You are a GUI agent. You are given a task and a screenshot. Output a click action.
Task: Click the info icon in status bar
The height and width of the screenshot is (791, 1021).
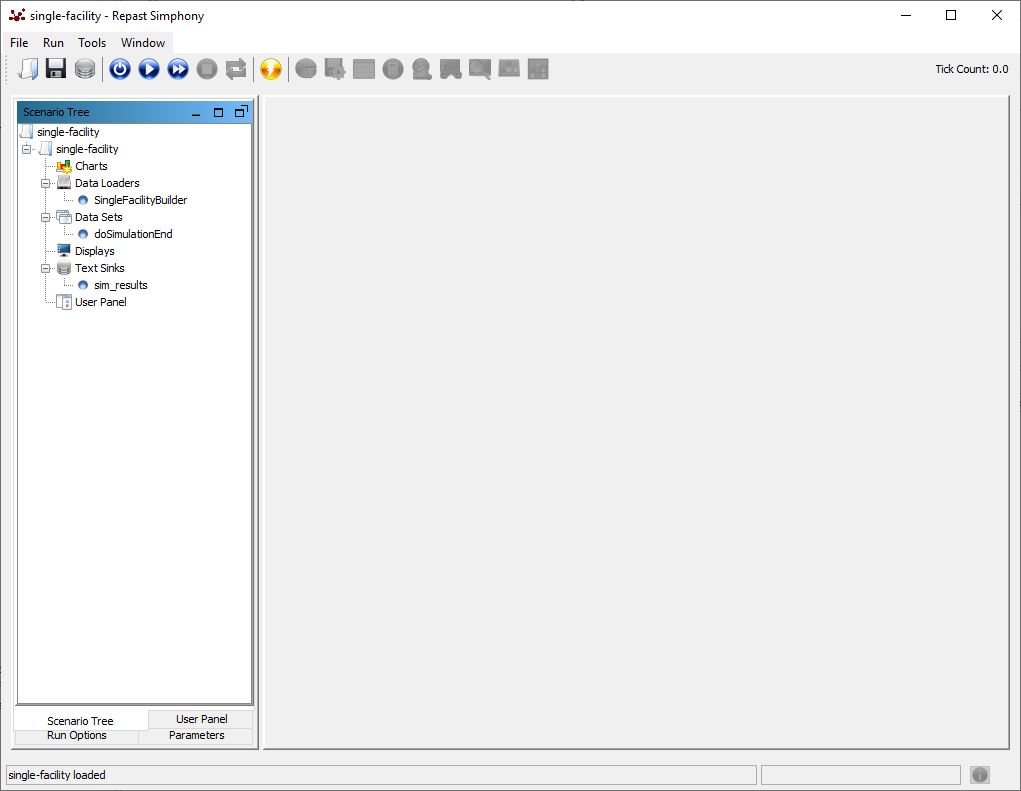pos(980,775)
